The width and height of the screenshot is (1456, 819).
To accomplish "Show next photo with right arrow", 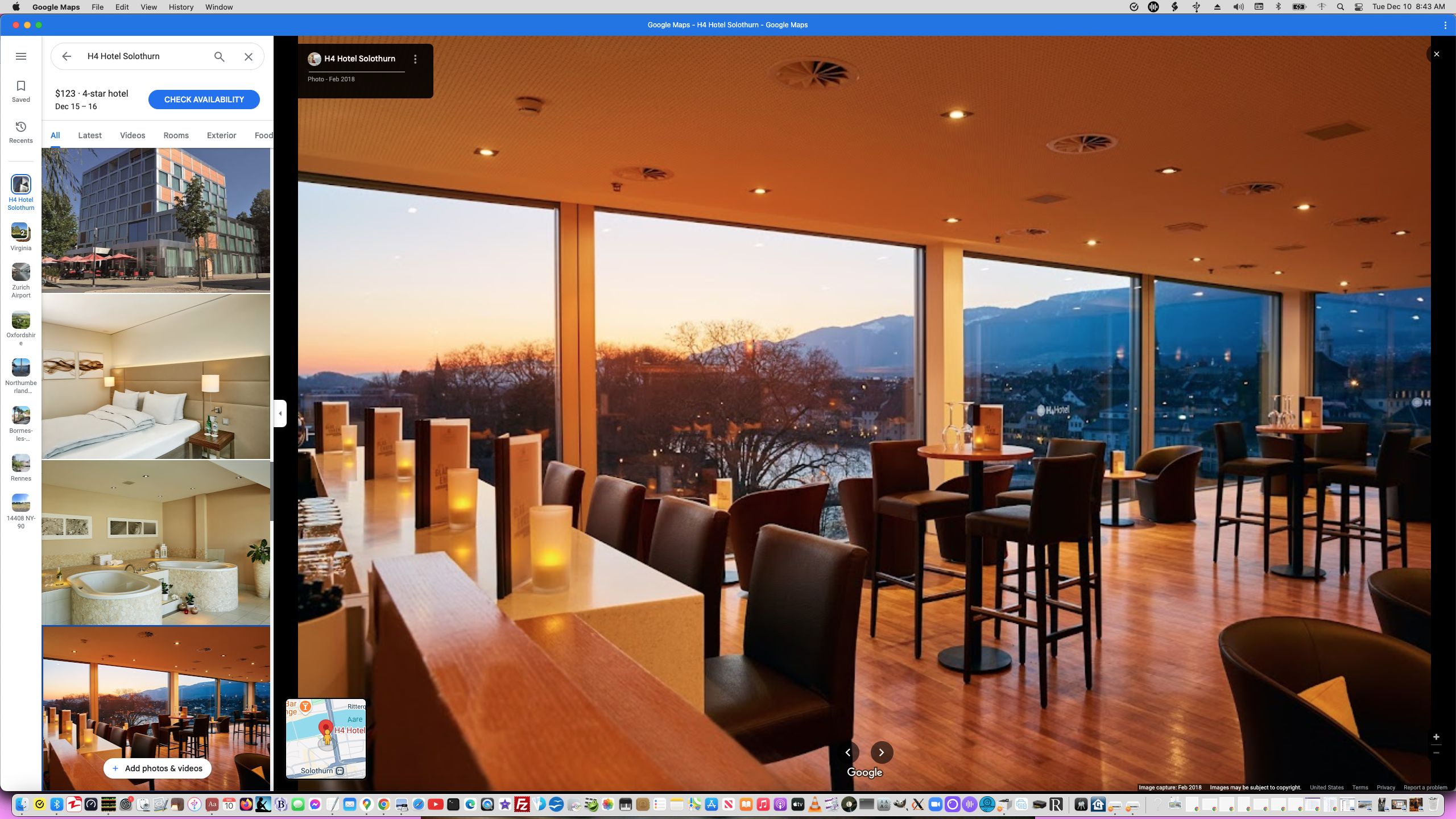I will (882, 752).
